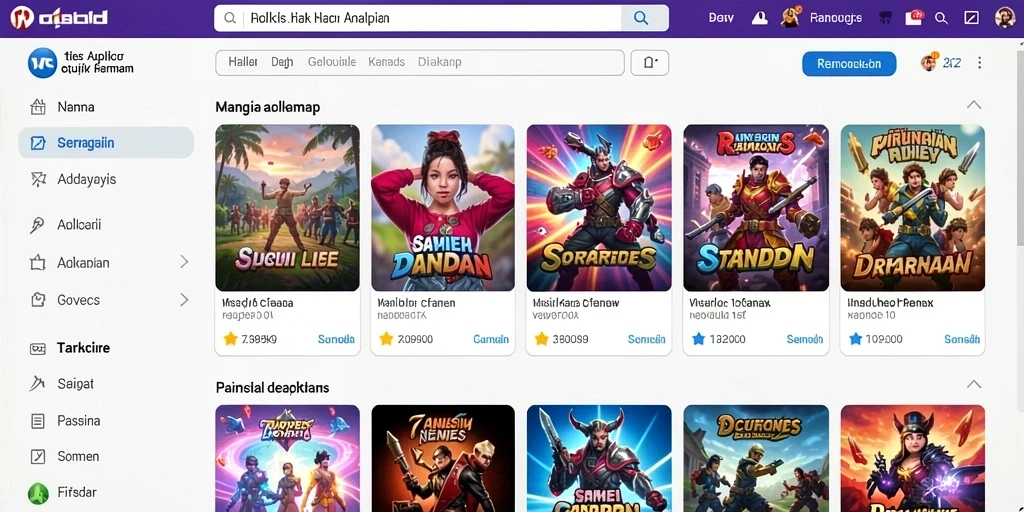Click the Sonoda link on first game card
Image resolution: width=1024 pixels, height=512 pixels.
(x=336, y=339)
